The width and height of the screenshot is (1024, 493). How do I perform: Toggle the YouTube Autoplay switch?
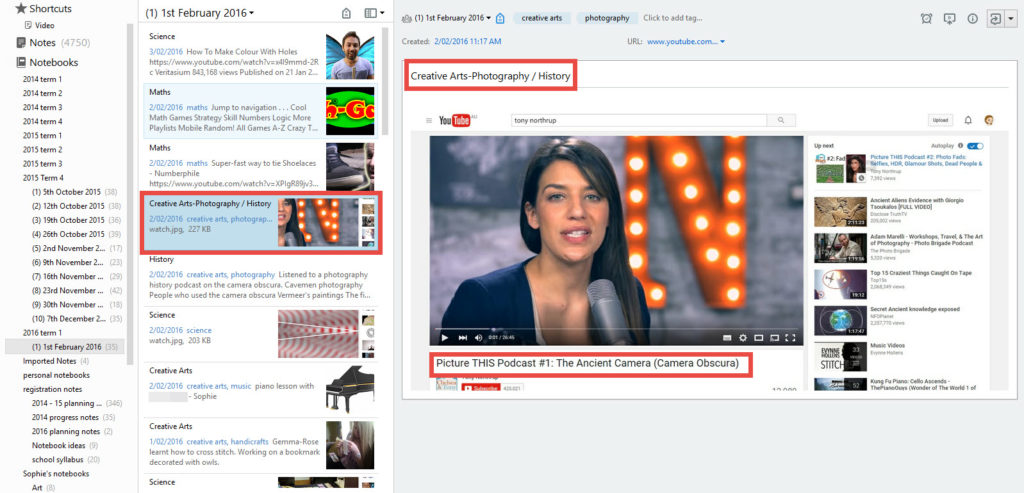coord(974,145)
